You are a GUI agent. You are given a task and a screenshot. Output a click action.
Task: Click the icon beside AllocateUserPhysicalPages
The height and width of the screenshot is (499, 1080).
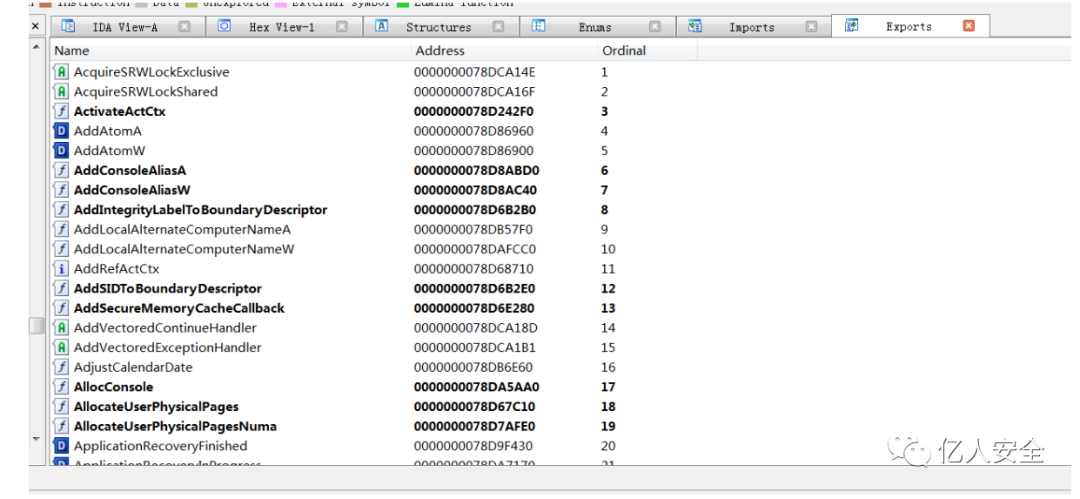click(x=61, y=407)
